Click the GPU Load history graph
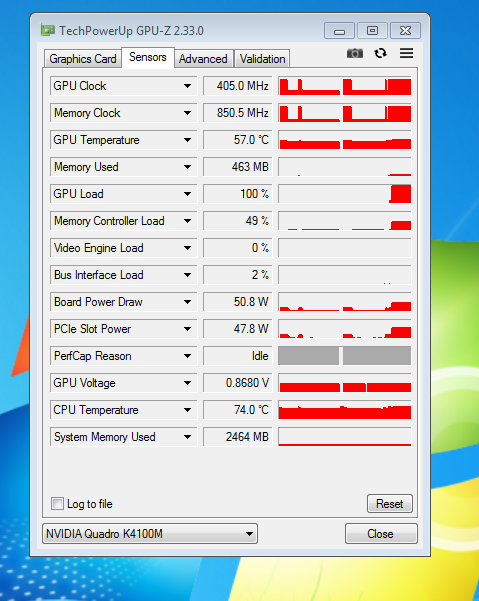 pos(345,194)
